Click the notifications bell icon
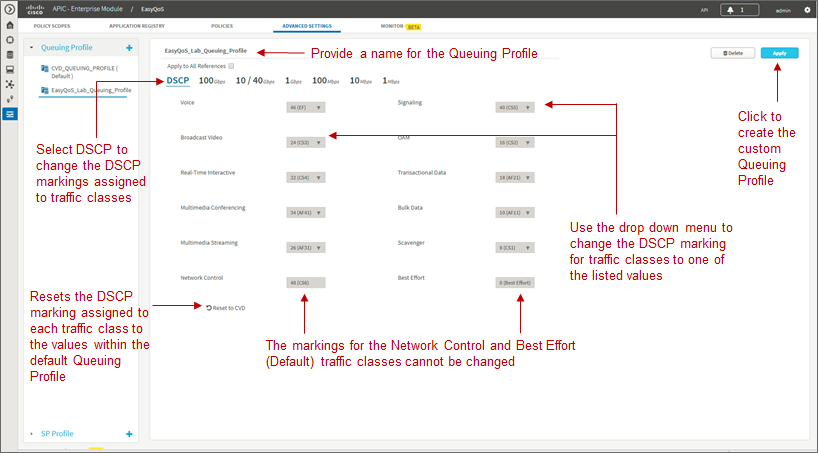This screenshot has height=453, width=819. coord(730,10)
